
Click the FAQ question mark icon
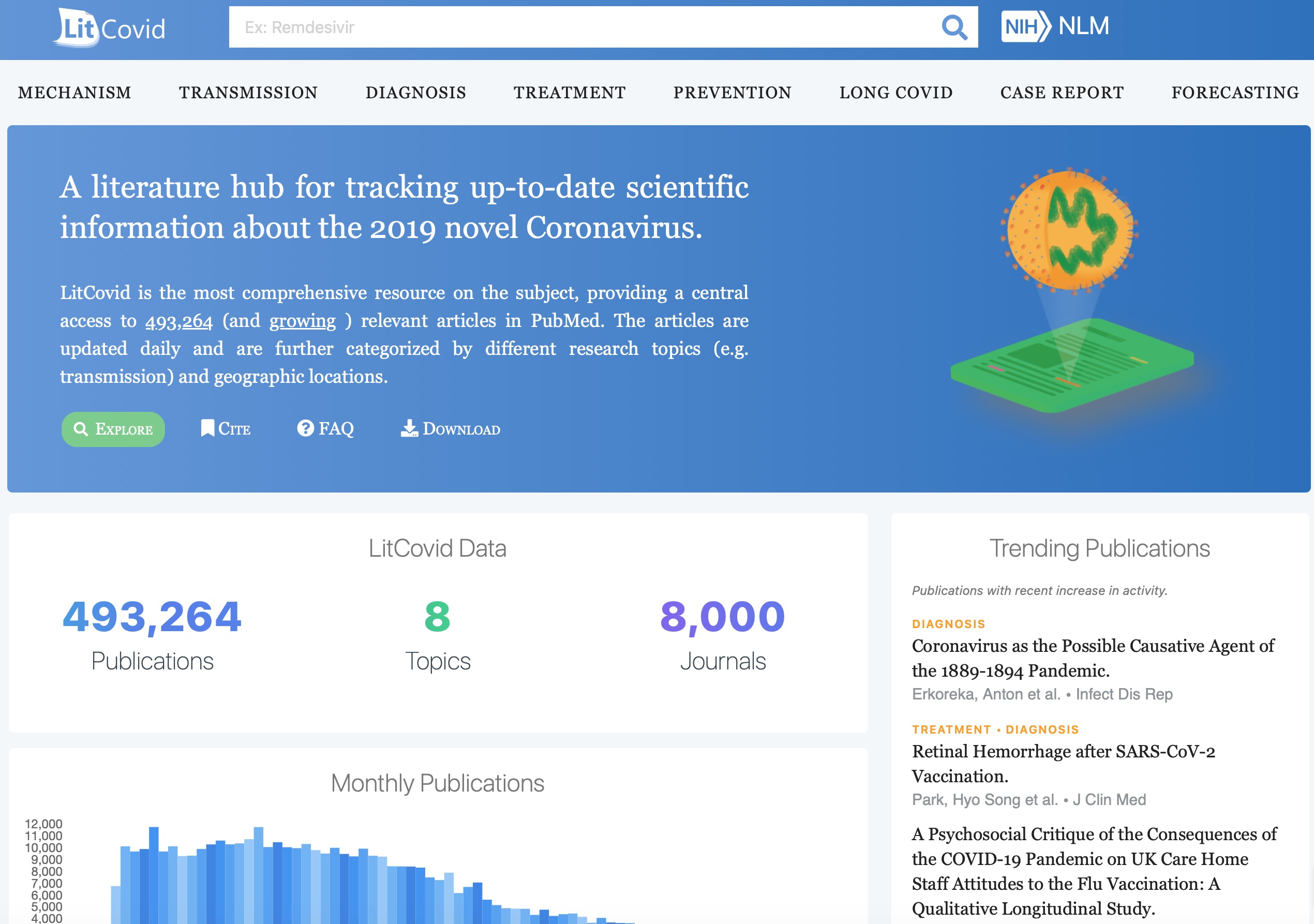coord(305,428)
